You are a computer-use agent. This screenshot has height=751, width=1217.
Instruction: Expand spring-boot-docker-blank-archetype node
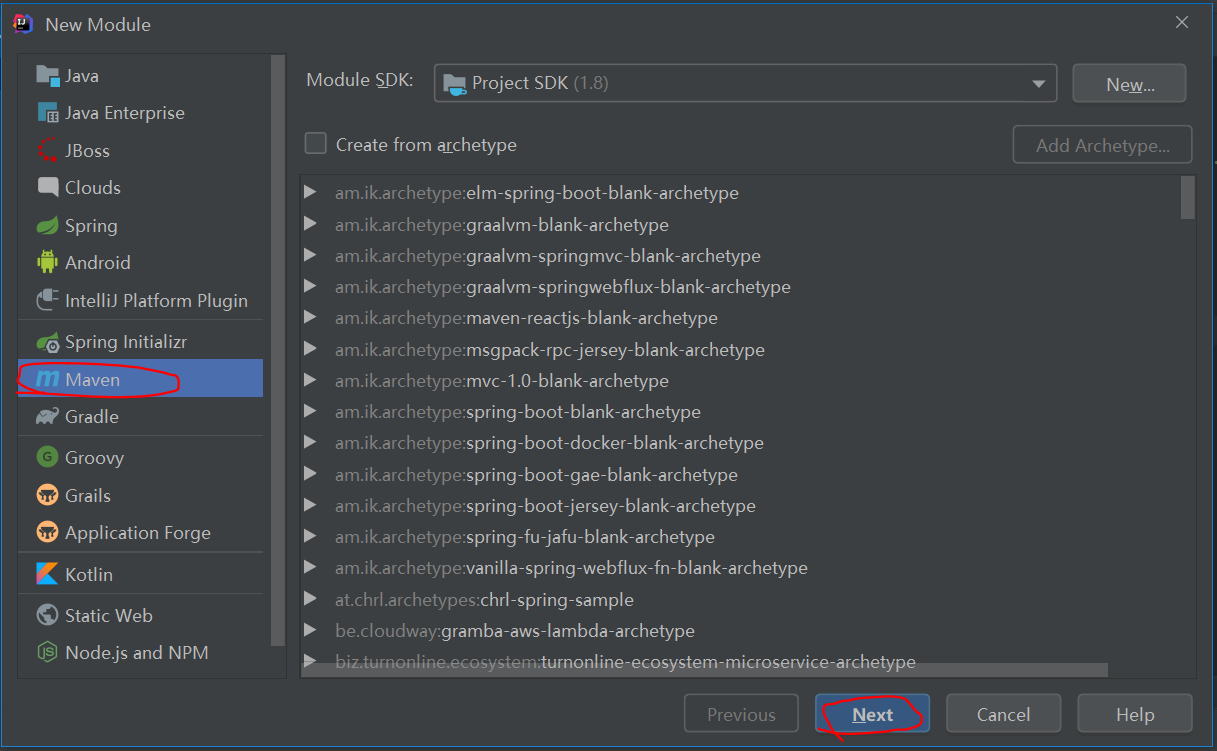311,442
